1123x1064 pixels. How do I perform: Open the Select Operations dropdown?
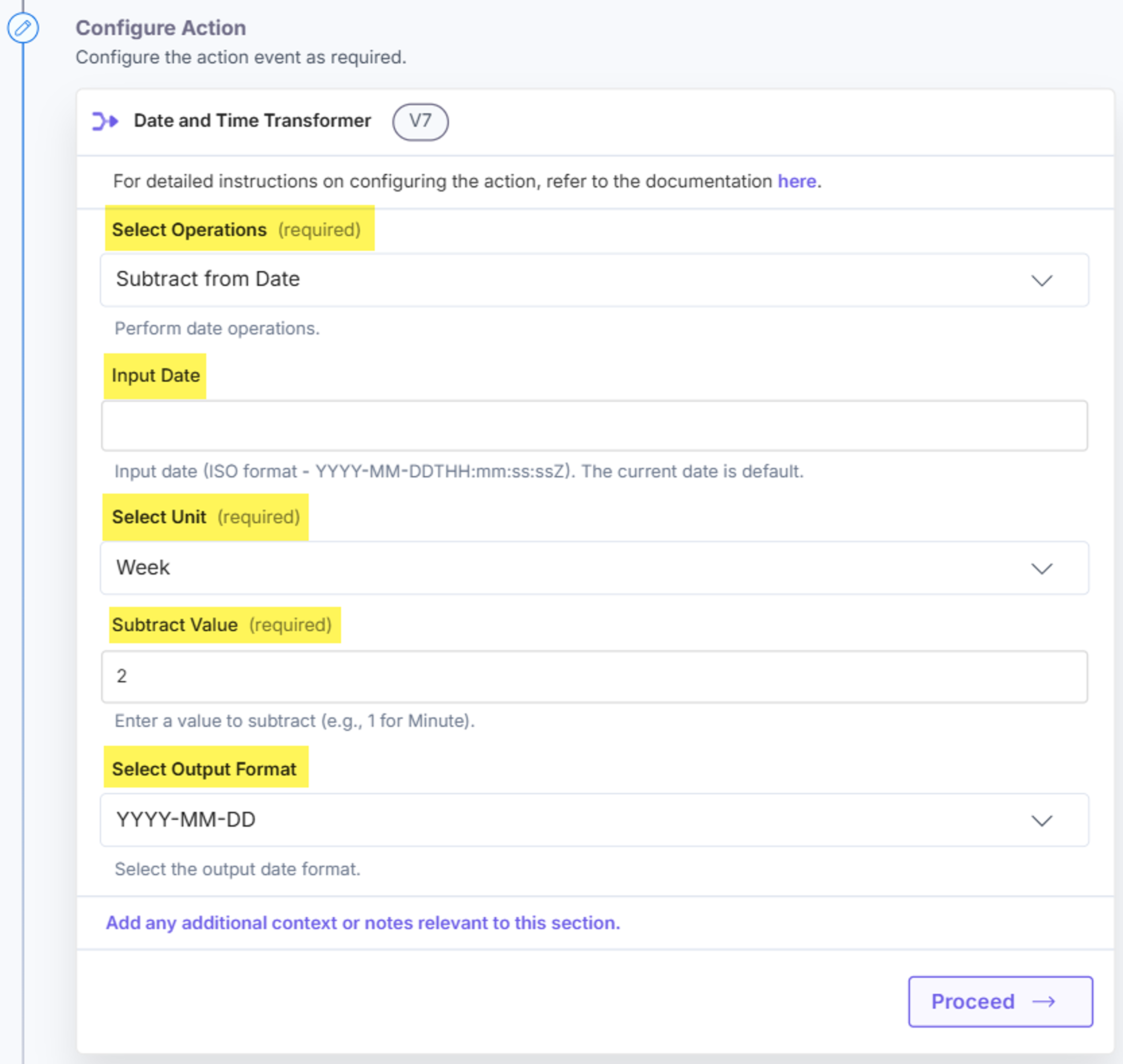tap(594, 280)
